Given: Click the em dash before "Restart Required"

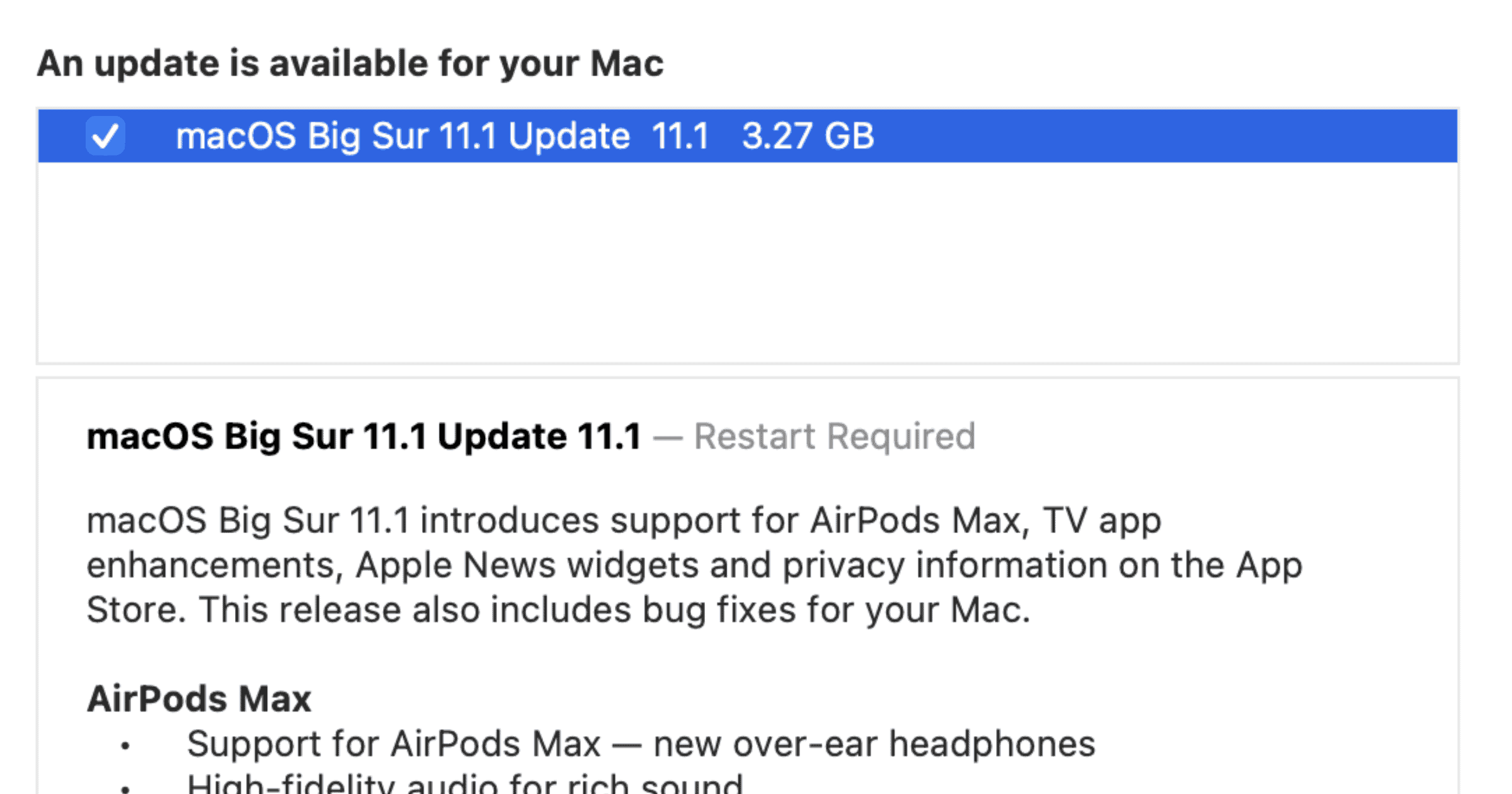Looking at the screenshot, I should click(668, 437).
